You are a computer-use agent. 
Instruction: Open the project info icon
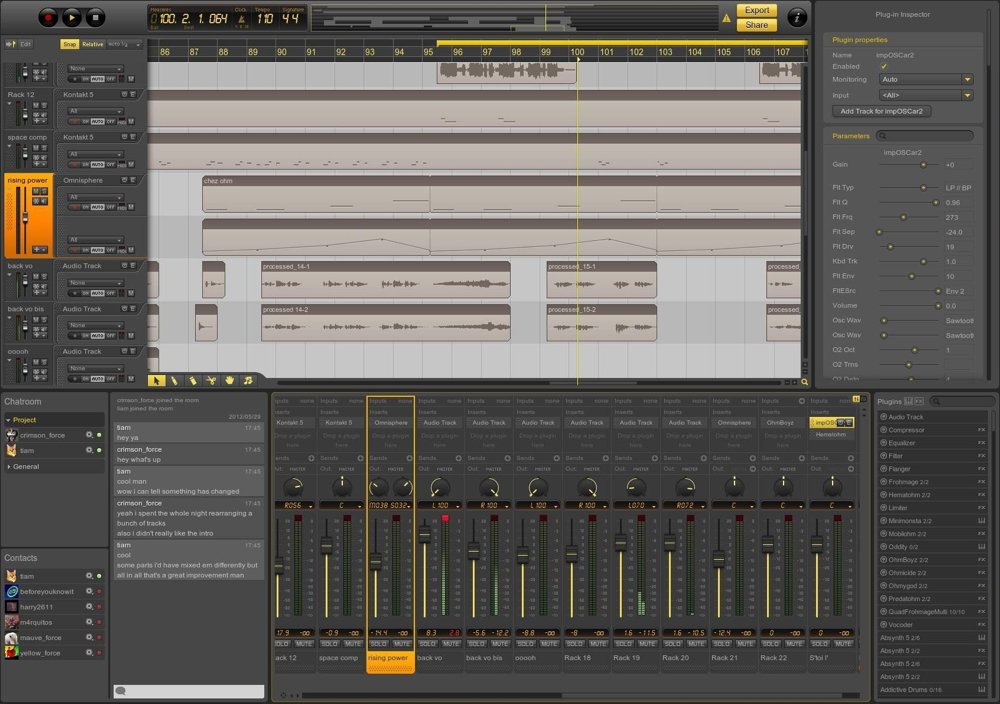(x=797, y=17)
